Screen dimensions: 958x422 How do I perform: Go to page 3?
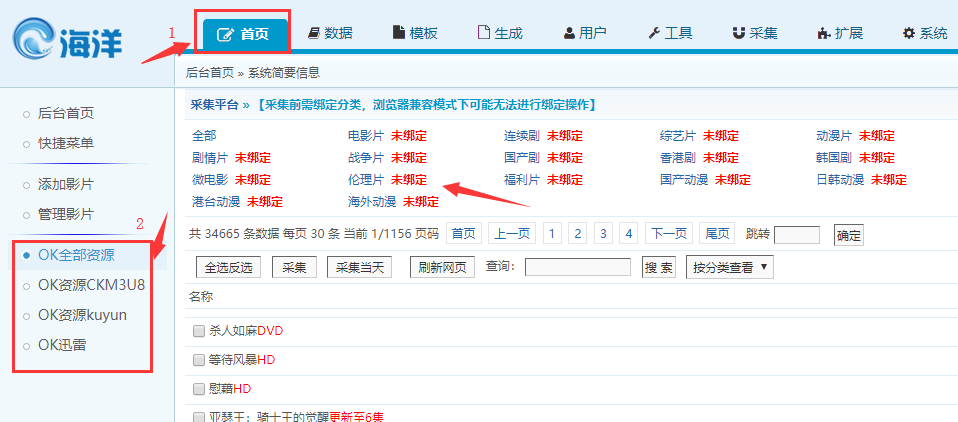tap(602, 233)
